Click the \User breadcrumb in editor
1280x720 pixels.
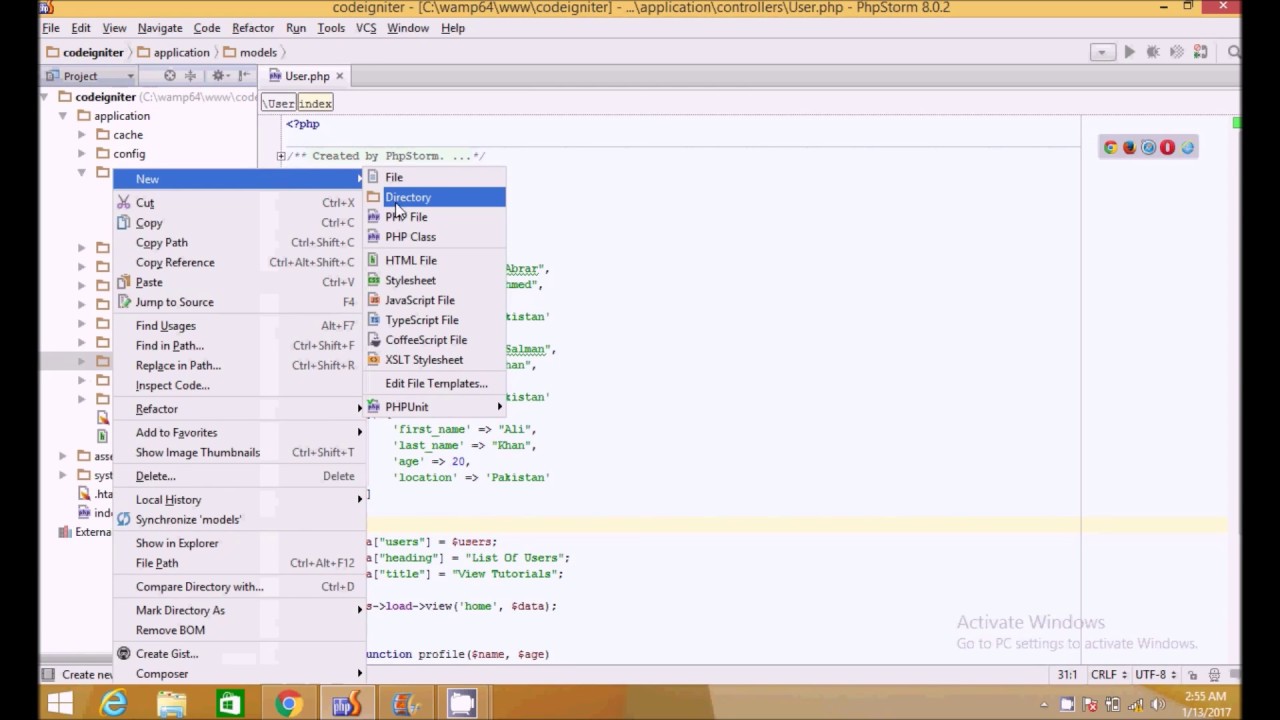[x=280, y=103]
